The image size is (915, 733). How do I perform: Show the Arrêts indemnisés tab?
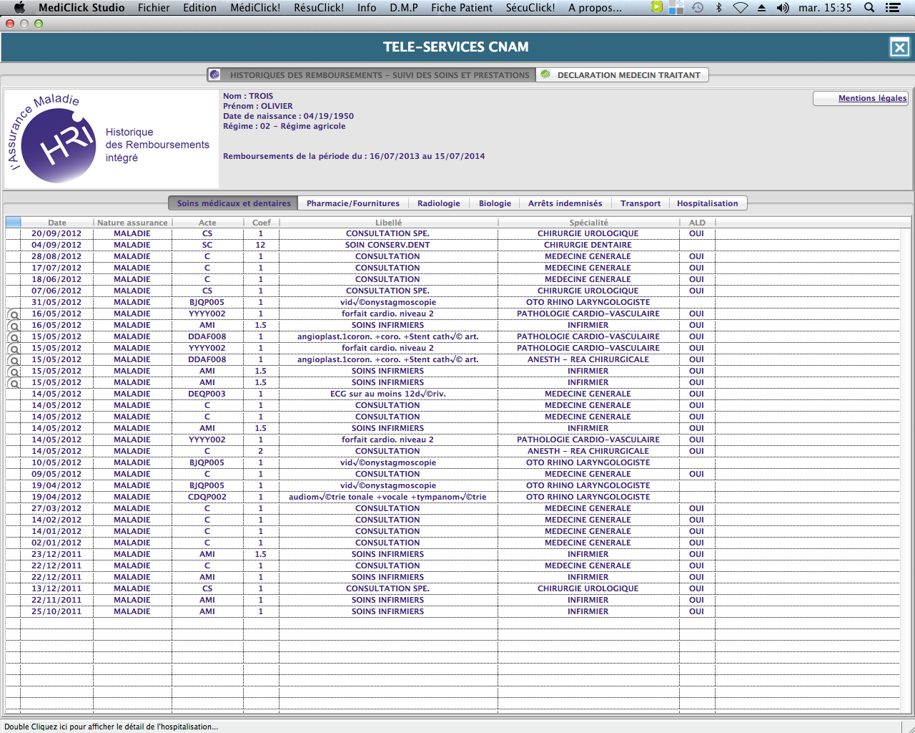click(x=565, y=203)
